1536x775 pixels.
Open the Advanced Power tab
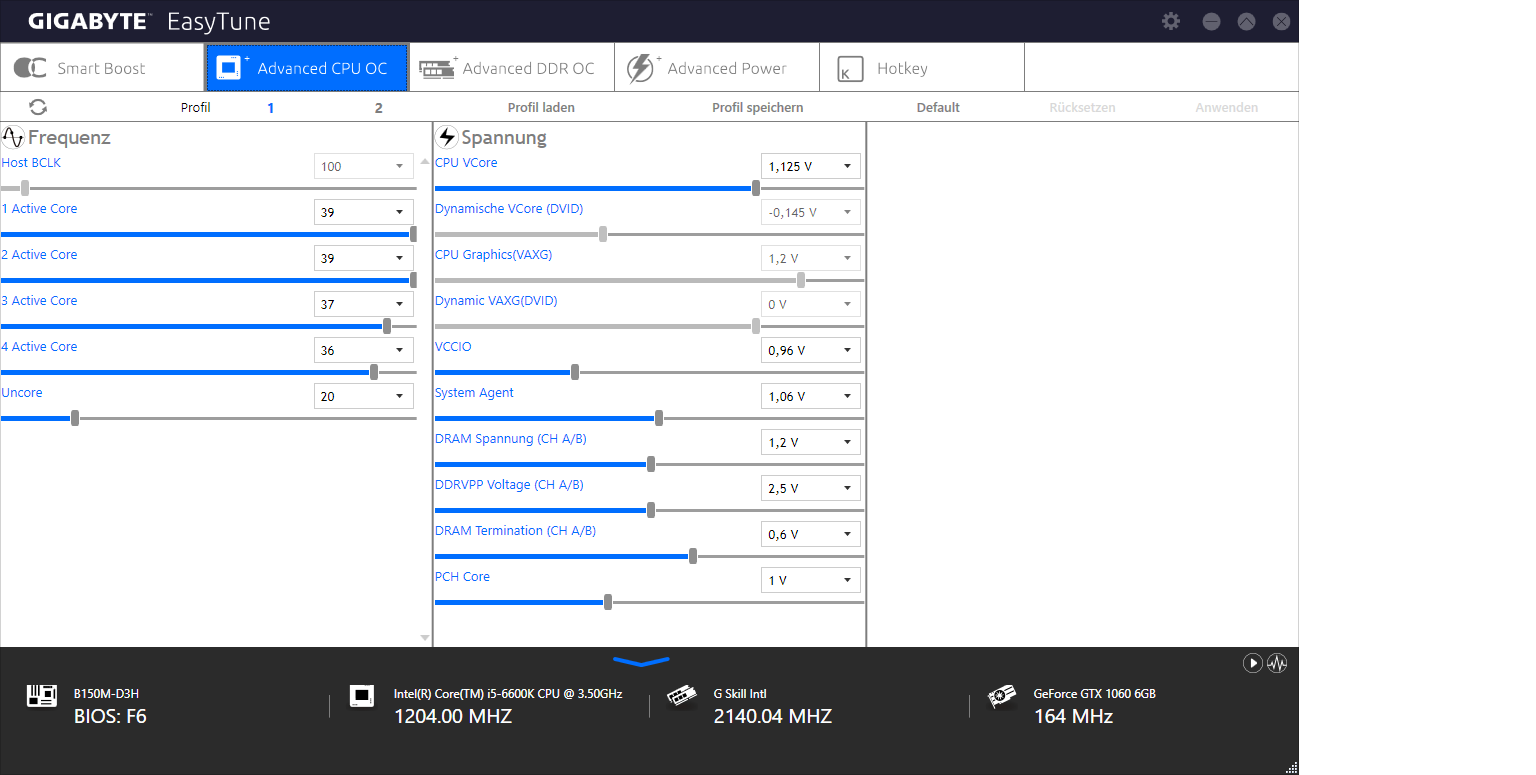pyautogui.click(x=717, y=68)
